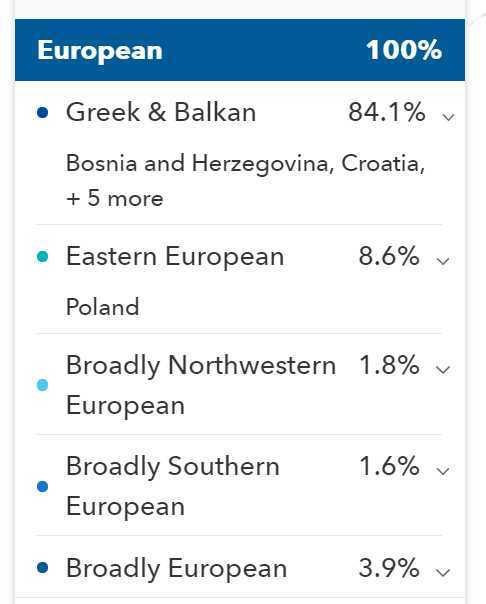Click the light blue Northwestern European dot
The image size is (486, 604).
point(42,385)
